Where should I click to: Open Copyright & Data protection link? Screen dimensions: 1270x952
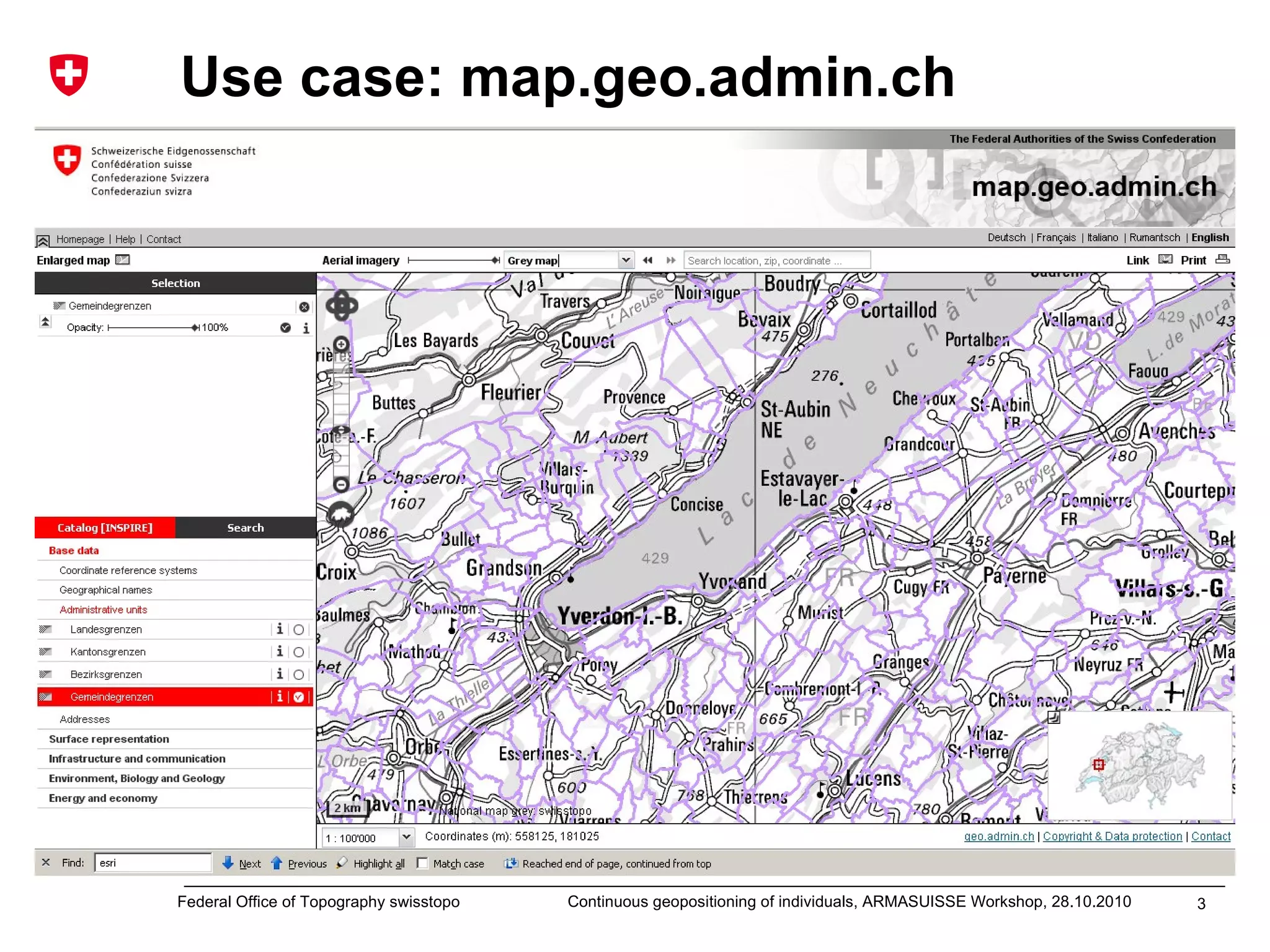[x=1112, y=836]
